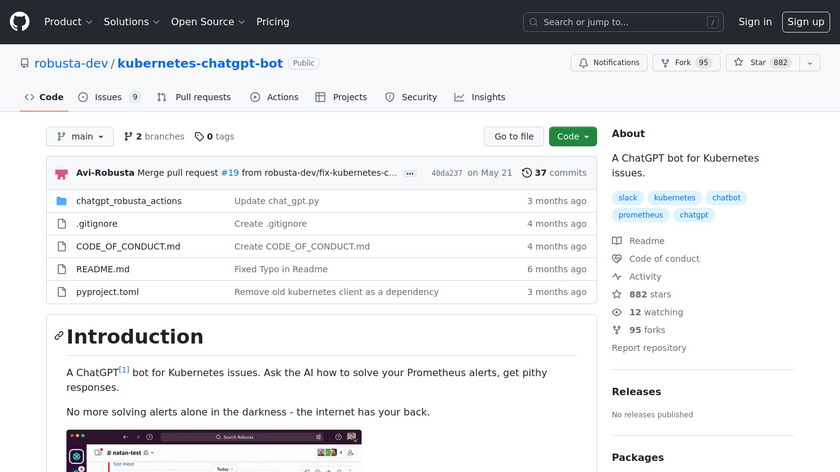The image size is (840, 472).
Task: Click the Notifications bell icon
Action: point(583,63)
